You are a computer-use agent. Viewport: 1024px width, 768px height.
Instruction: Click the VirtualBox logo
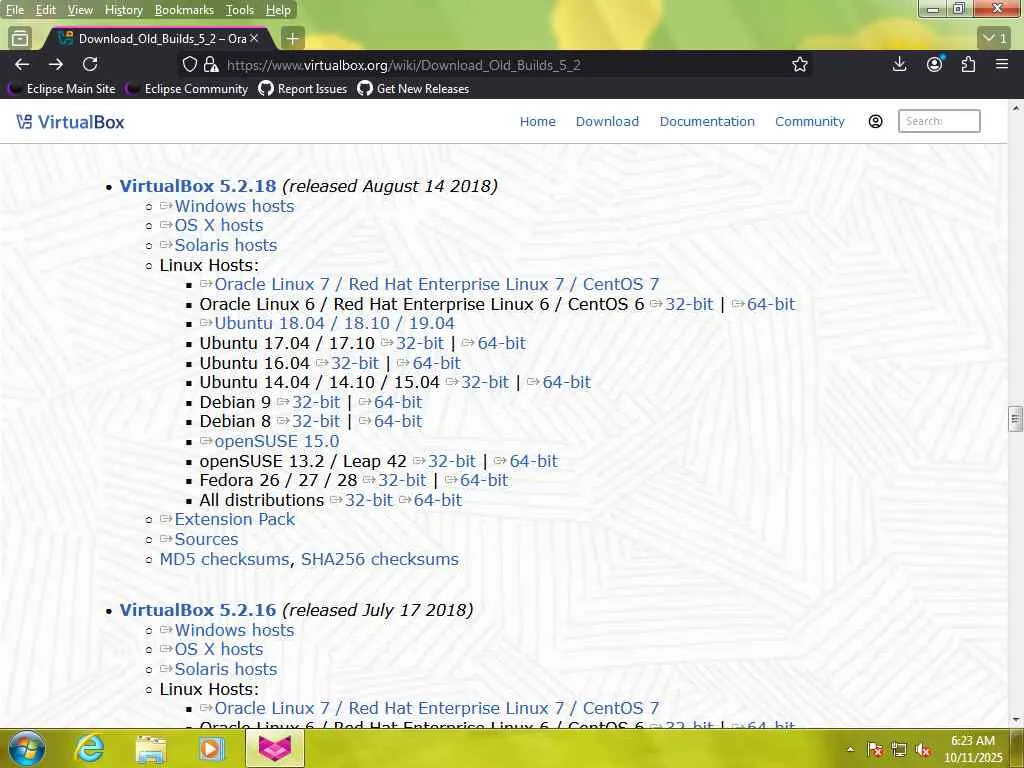tap(70, 122)
